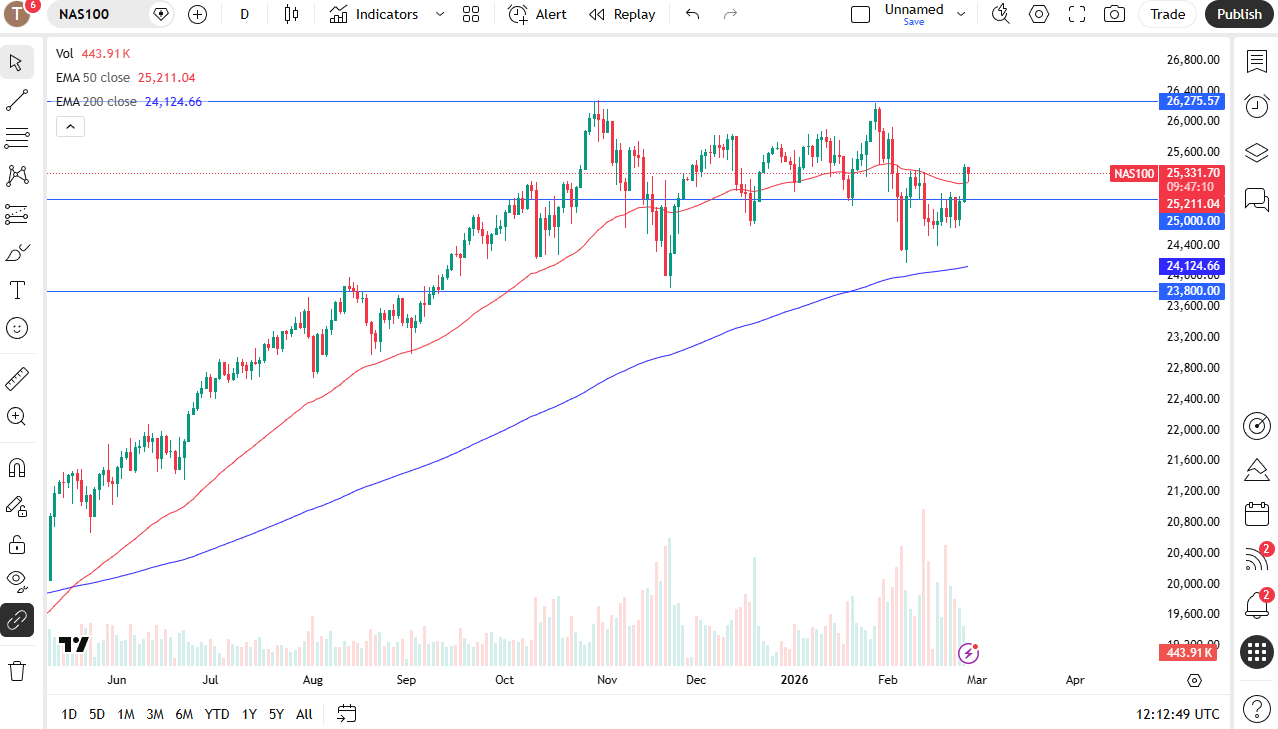Hide all drawings with eye icon
1278x729 pixels.
[16, 581]
